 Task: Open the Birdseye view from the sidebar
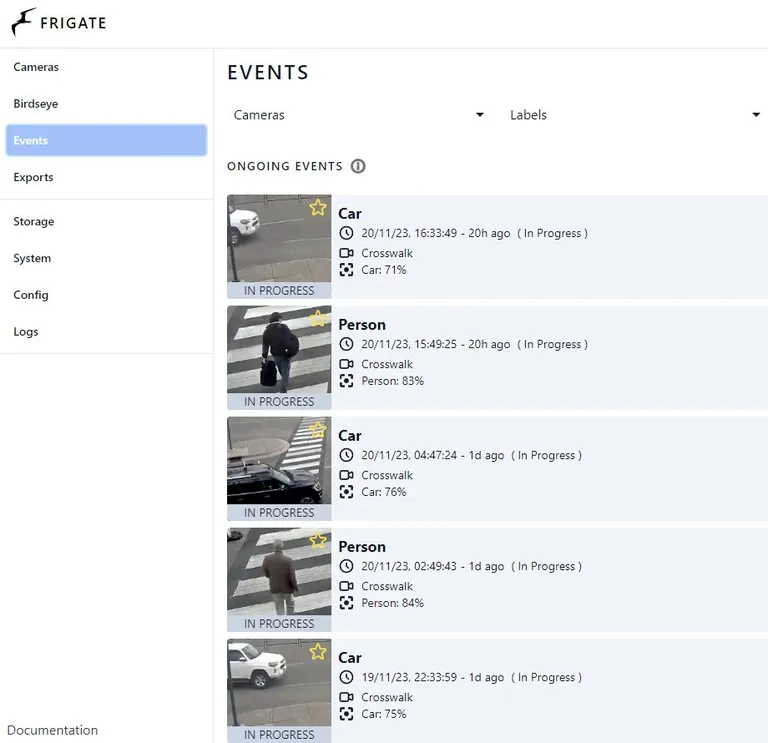click(36, 104)
